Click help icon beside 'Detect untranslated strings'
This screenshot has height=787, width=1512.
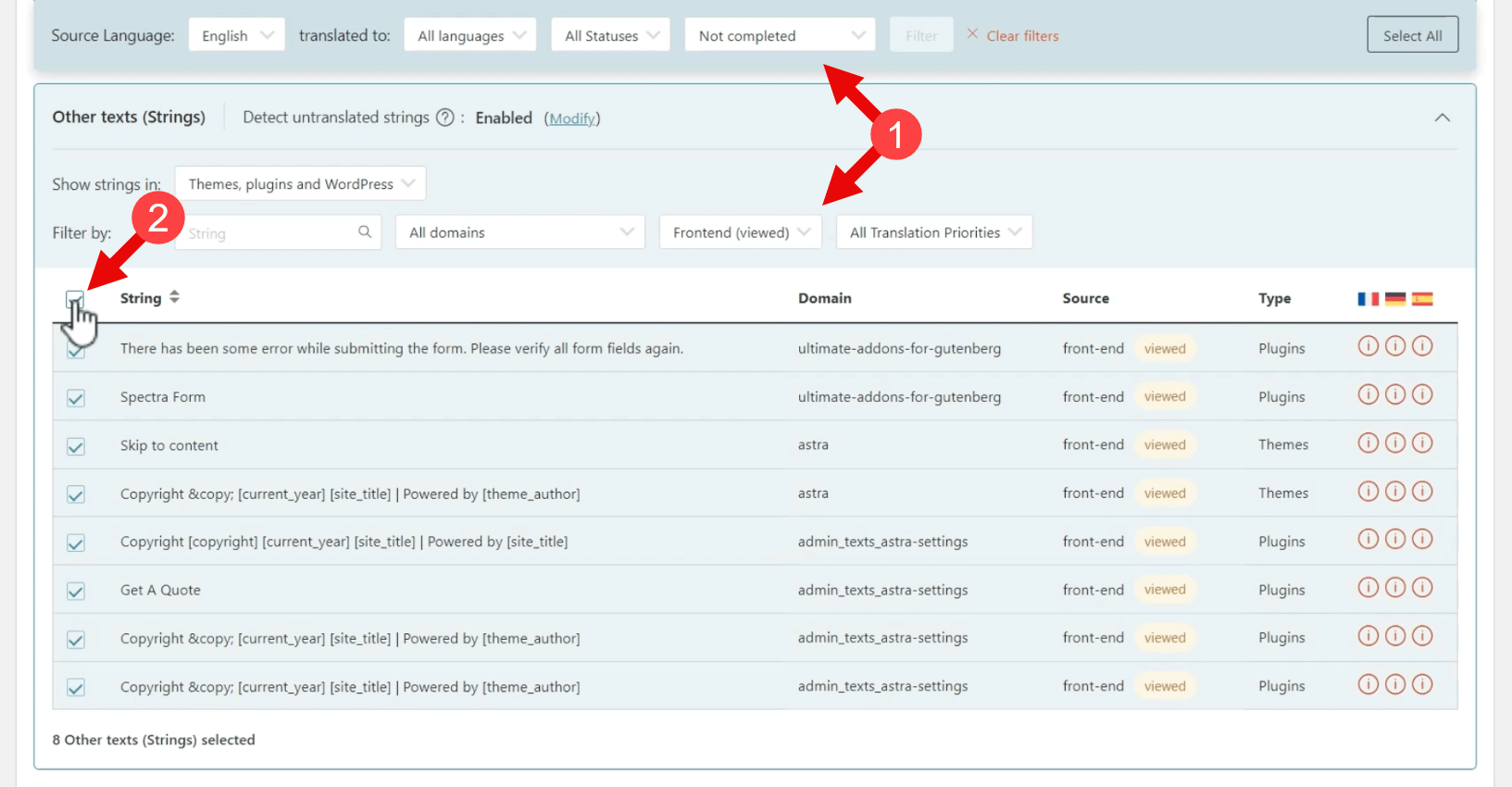[x=445, y=118]
